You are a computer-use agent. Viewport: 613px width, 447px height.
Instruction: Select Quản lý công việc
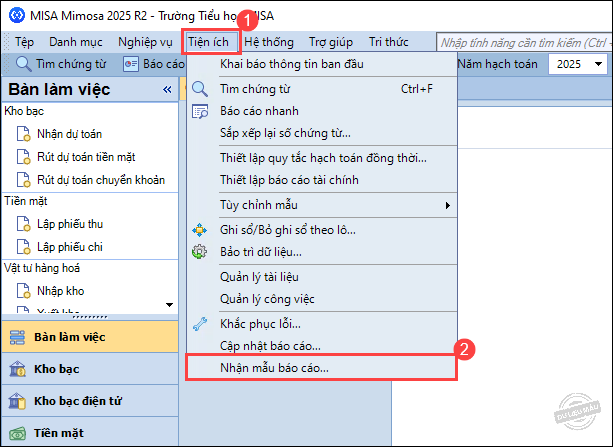322,299
